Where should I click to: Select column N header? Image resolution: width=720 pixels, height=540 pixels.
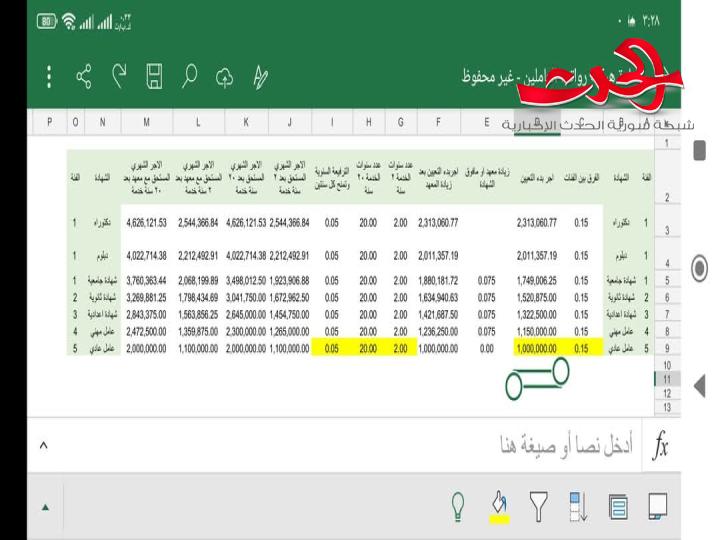(x=102, y=122)
